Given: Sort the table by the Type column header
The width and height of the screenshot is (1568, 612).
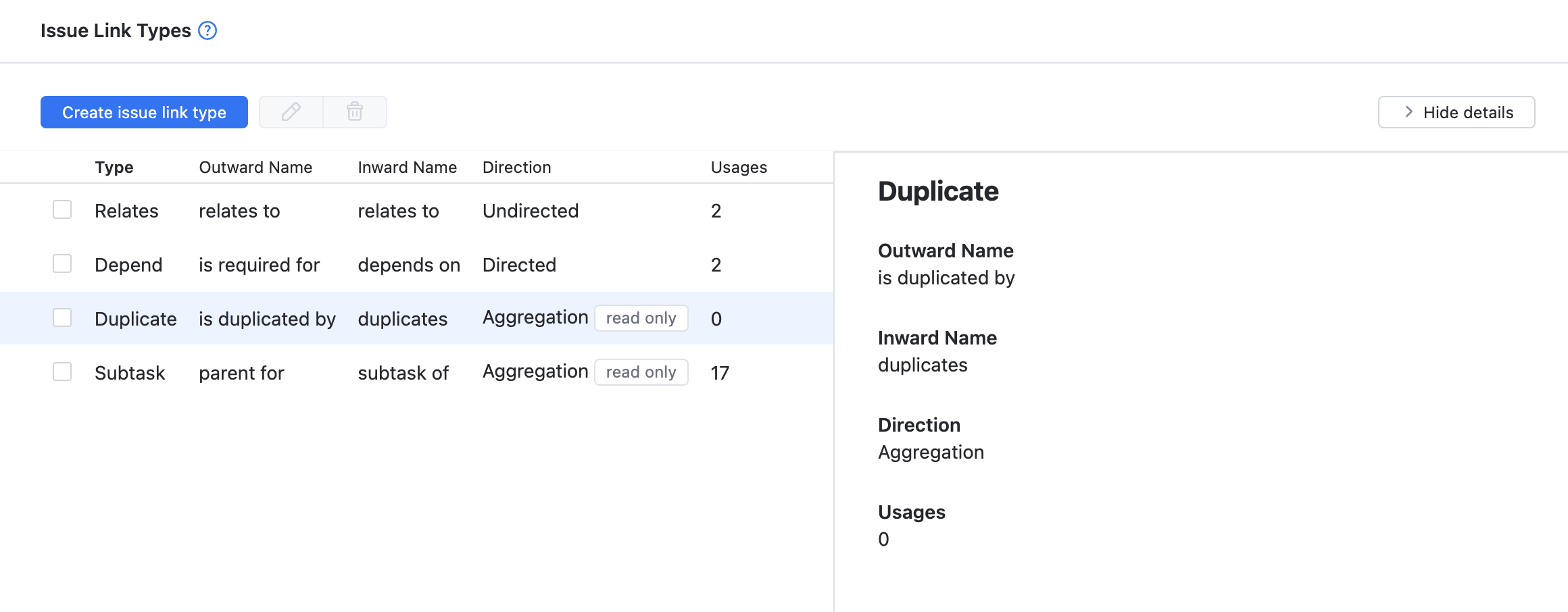Looking at the screenshot, I should (114, 167).
